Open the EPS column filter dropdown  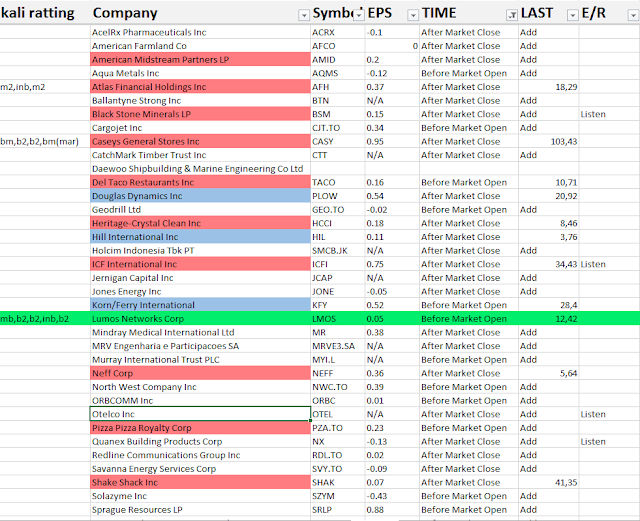[413, 15]
